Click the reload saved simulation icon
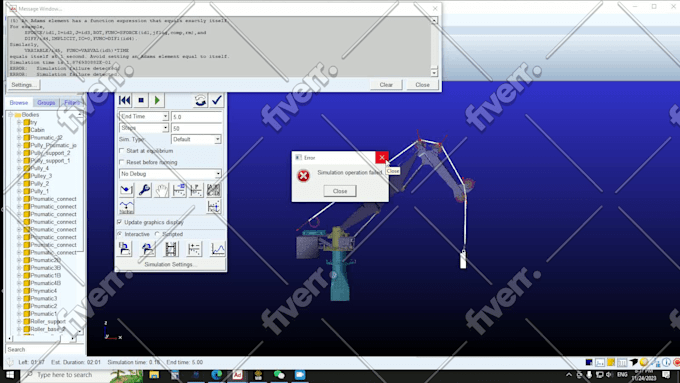 click(148, 249)
